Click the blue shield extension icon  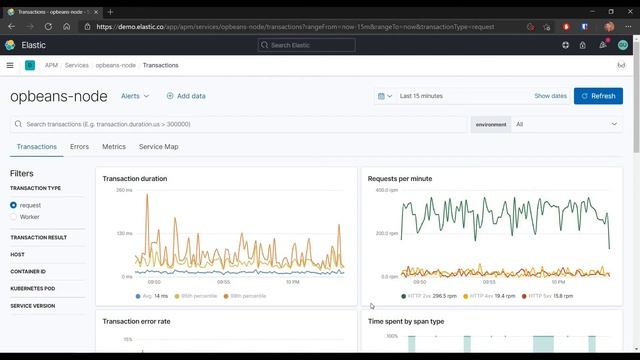point(584,27)
